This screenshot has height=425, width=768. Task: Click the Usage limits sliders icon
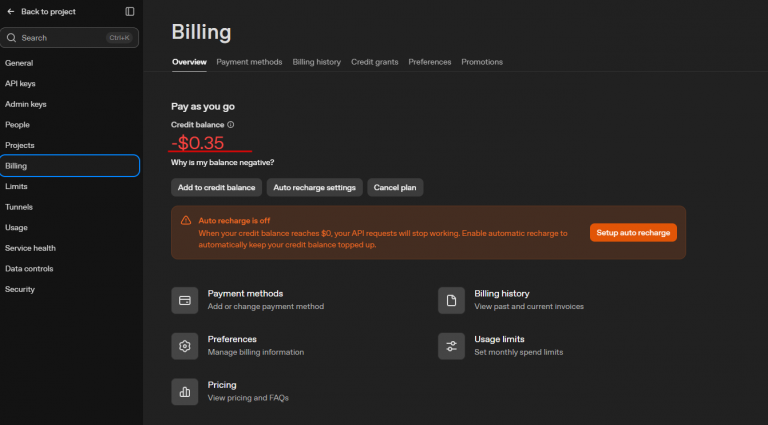click(451, 346)
